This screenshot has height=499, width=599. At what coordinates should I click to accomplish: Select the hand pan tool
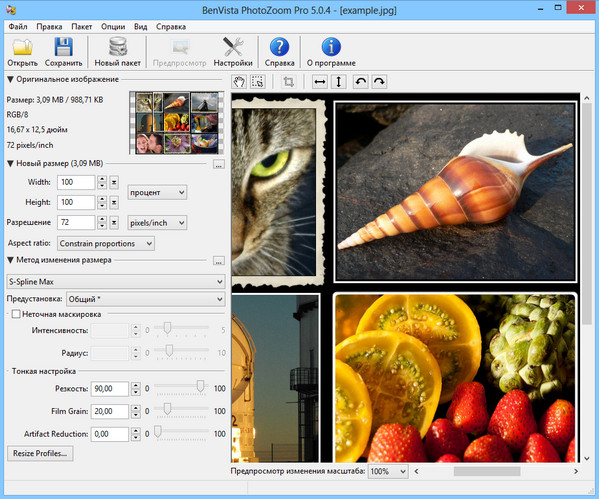coord(239,82)
